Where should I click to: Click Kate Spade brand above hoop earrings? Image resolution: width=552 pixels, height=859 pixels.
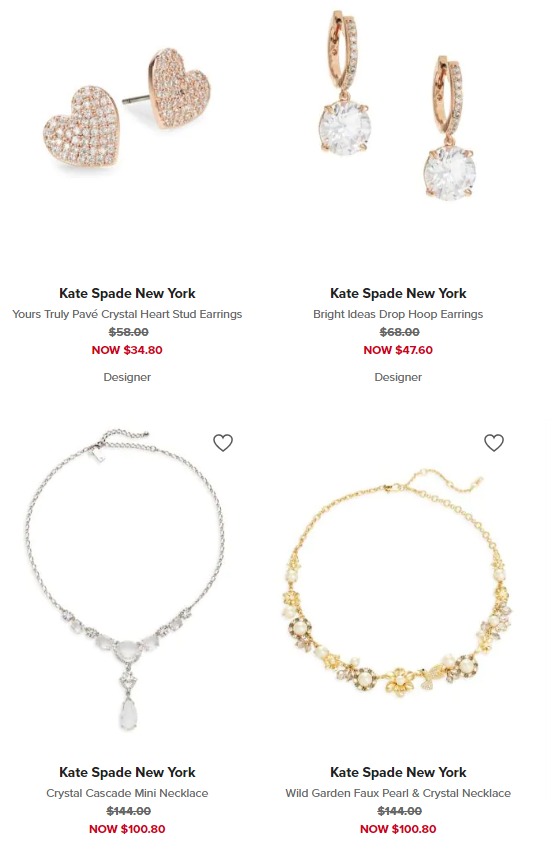pos(398,294)
